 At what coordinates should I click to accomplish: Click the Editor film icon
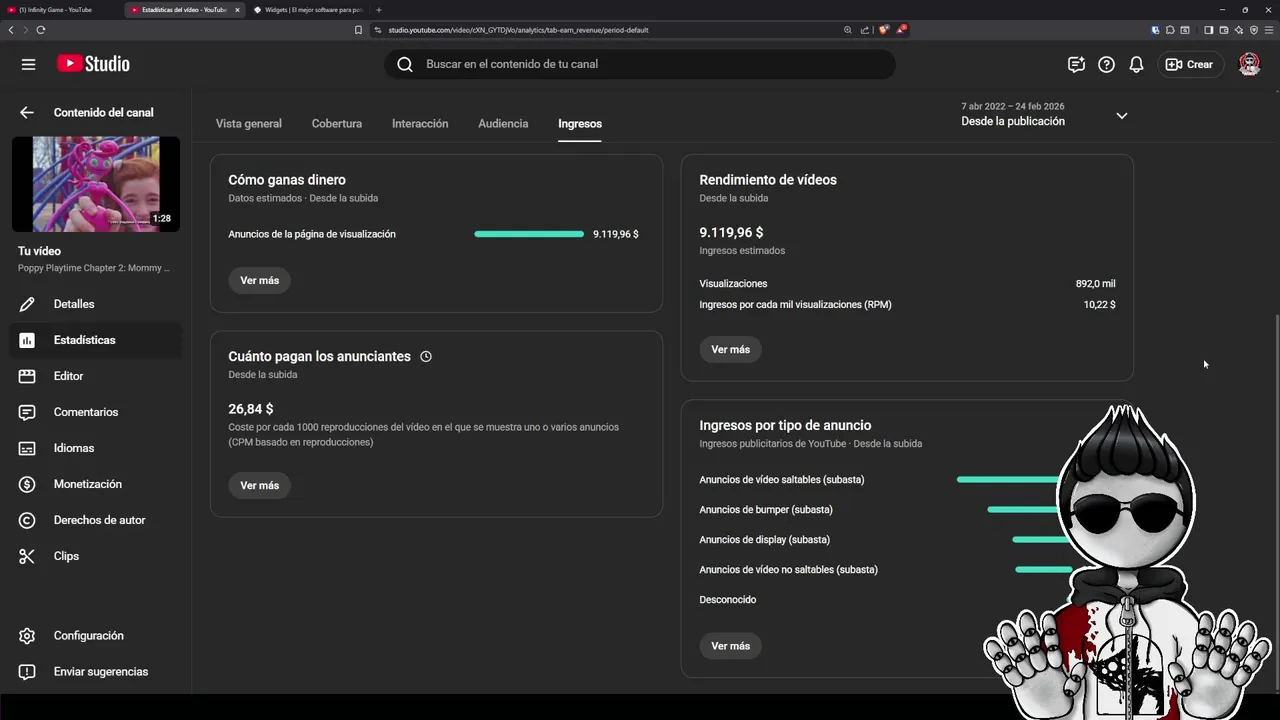(27, 376)
